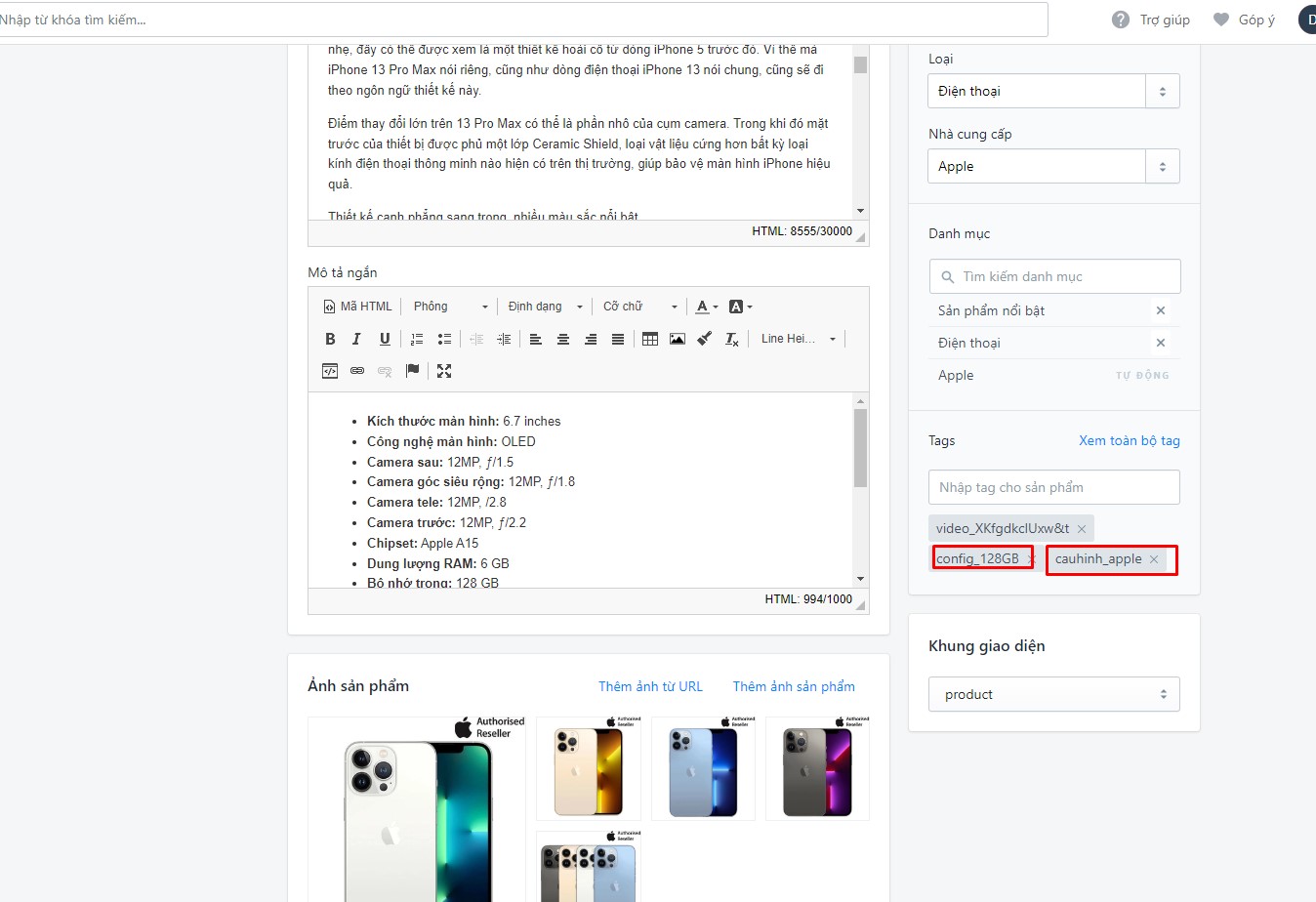This screenshot has height=902, width=1316.
Task: Click the user avatar in top bar
Action: pyautogui.click(x=1308, y=20)
